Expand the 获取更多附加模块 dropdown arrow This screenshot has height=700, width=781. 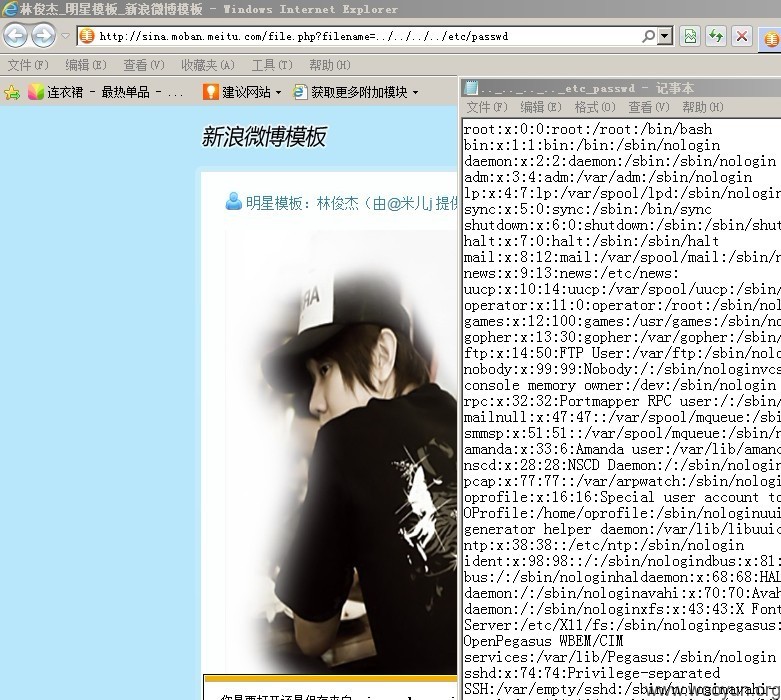(415, 93)
